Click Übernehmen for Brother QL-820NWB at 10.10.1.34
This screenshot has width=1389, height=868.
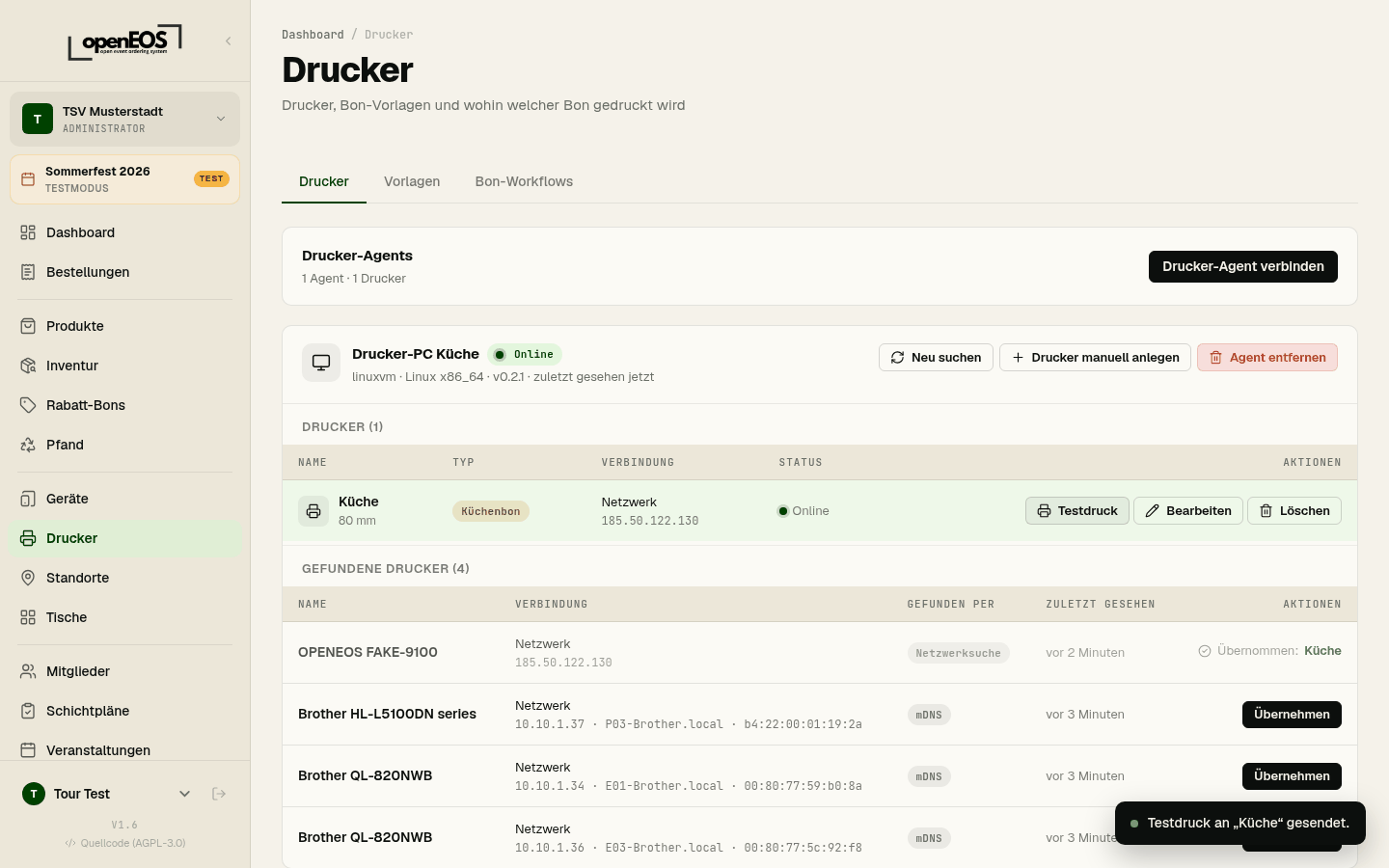1292,776
